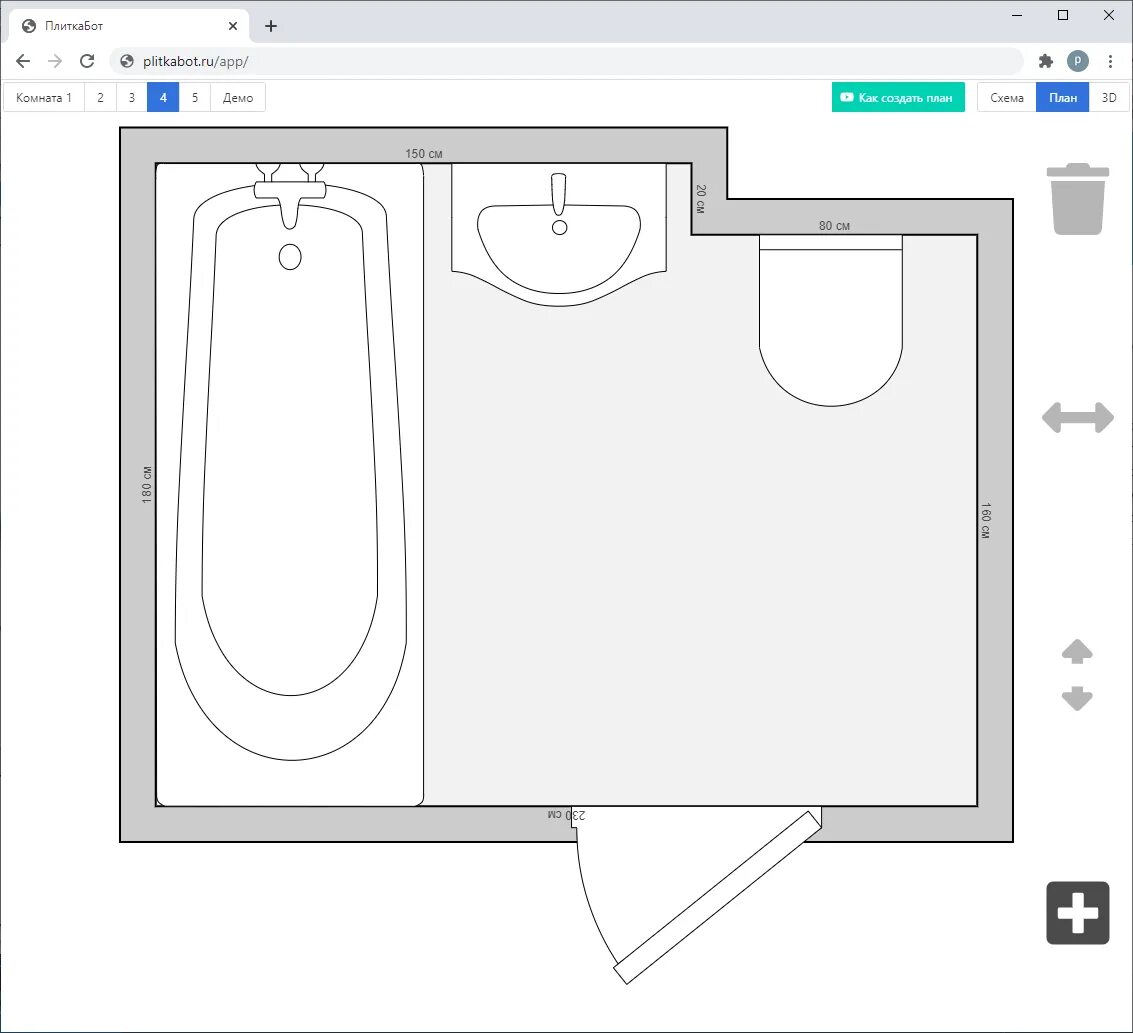Click the Как создать план button
Screen dimensions: 1133x1033
[898, 98]
